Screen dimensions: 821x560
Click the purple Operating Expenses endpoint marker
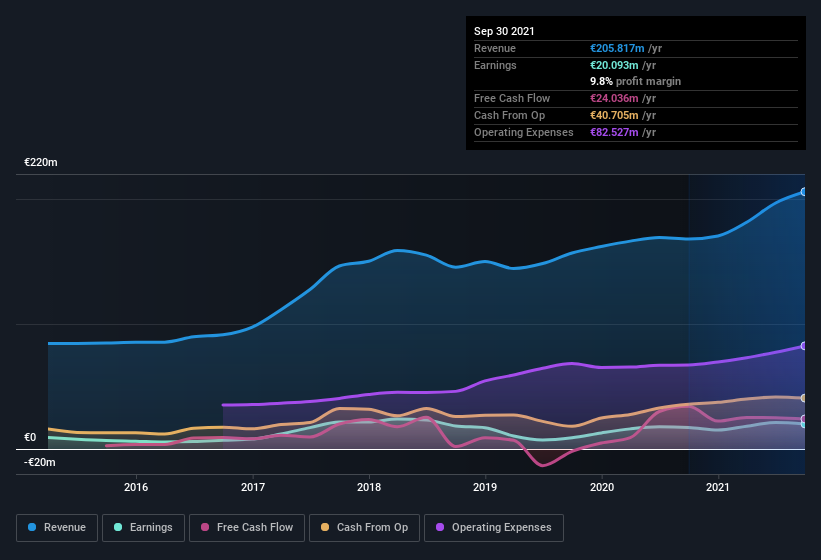804,346
